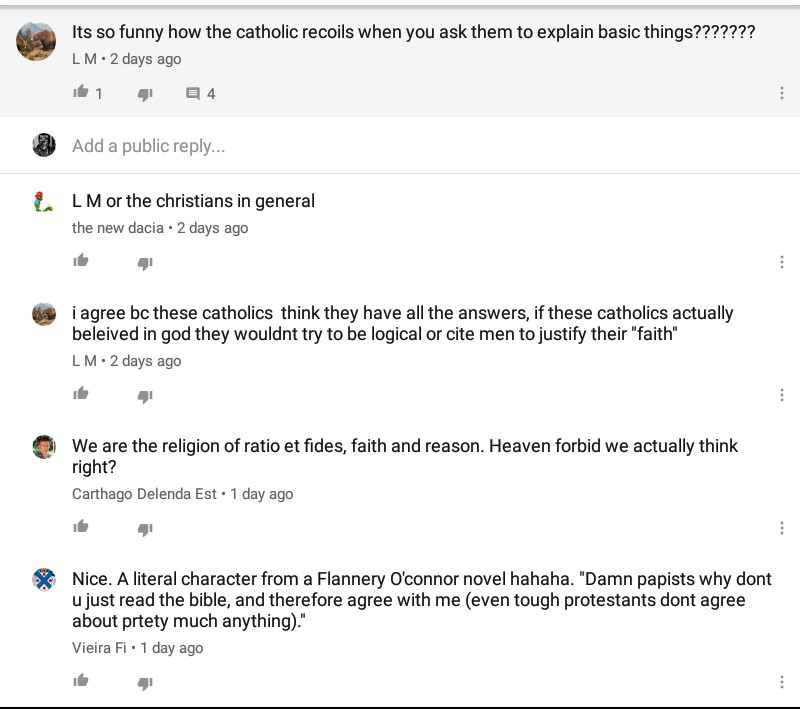Screen dimensions: 800x709
Task: Open three-dot menu on L M's second reply
Action: (x=782, y=395)
